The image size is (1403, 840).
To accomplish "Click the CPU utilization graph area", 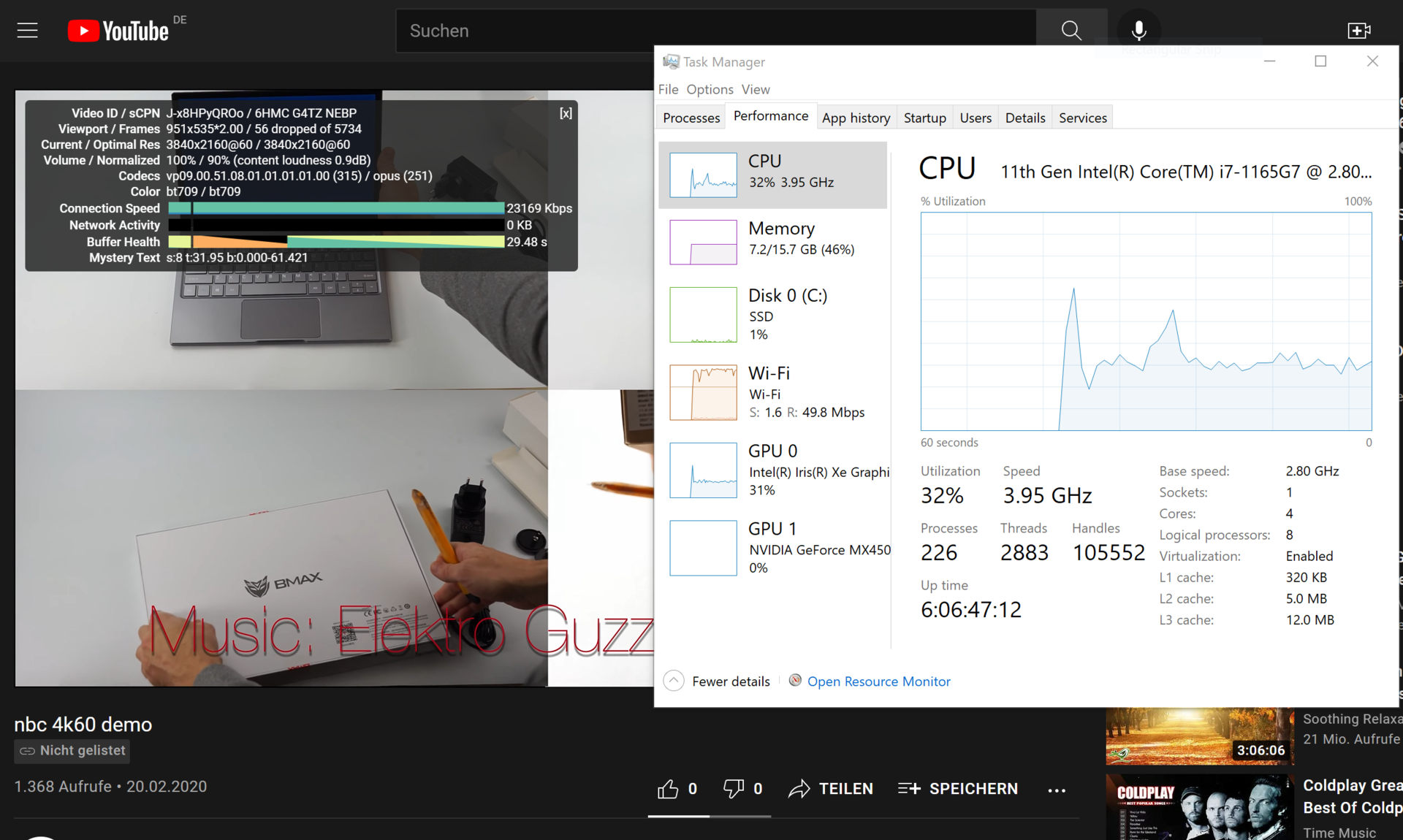I will [x=1146, y=321].
